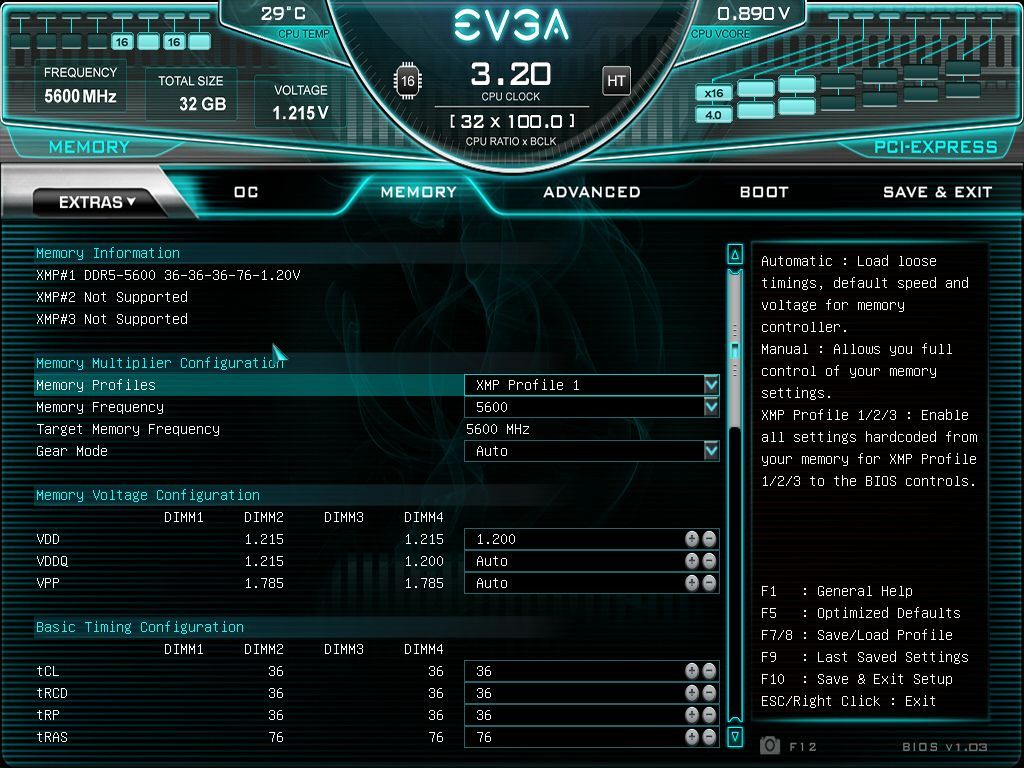Screen dimensions: 1024x768
Task: Click the Memory Voltage Configuration heading
Action: (x=148, y=495)
